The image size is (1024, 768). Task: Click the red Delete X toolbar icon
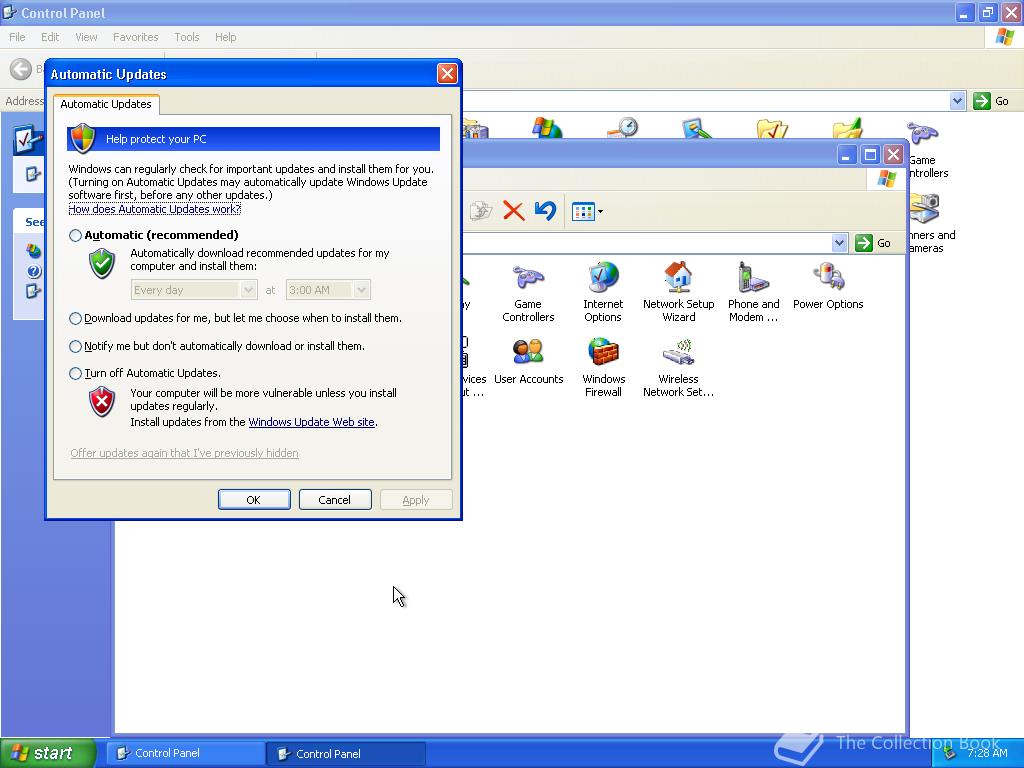tap(513, 211)
